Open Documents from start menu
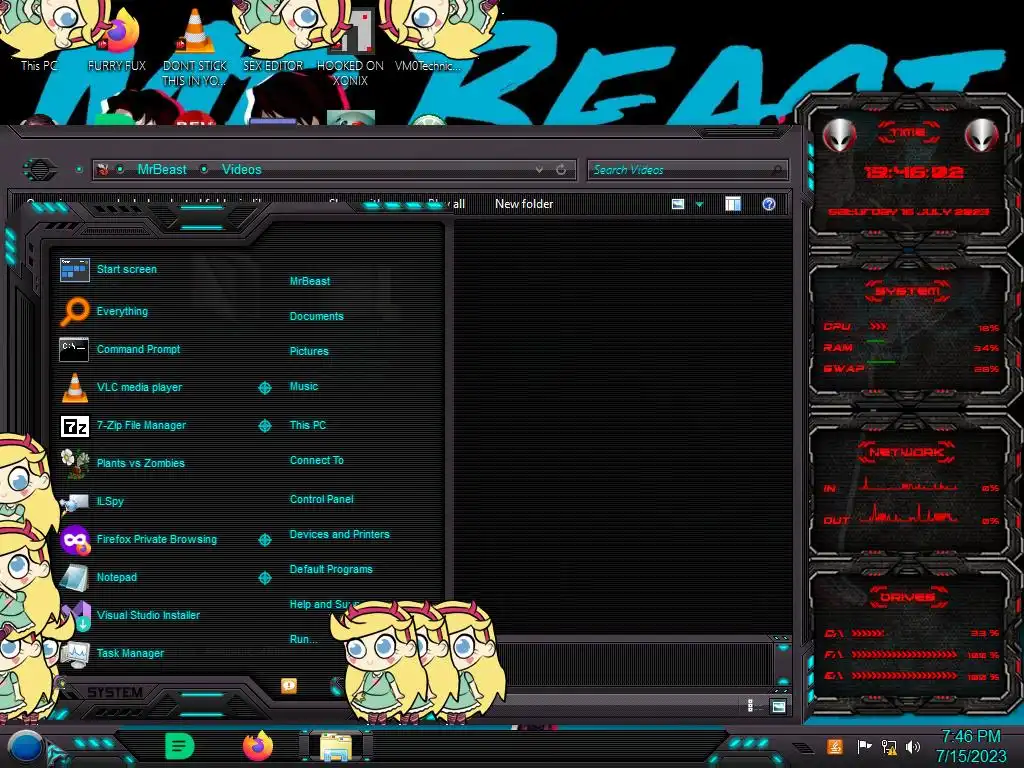 [x=317, y=316]
